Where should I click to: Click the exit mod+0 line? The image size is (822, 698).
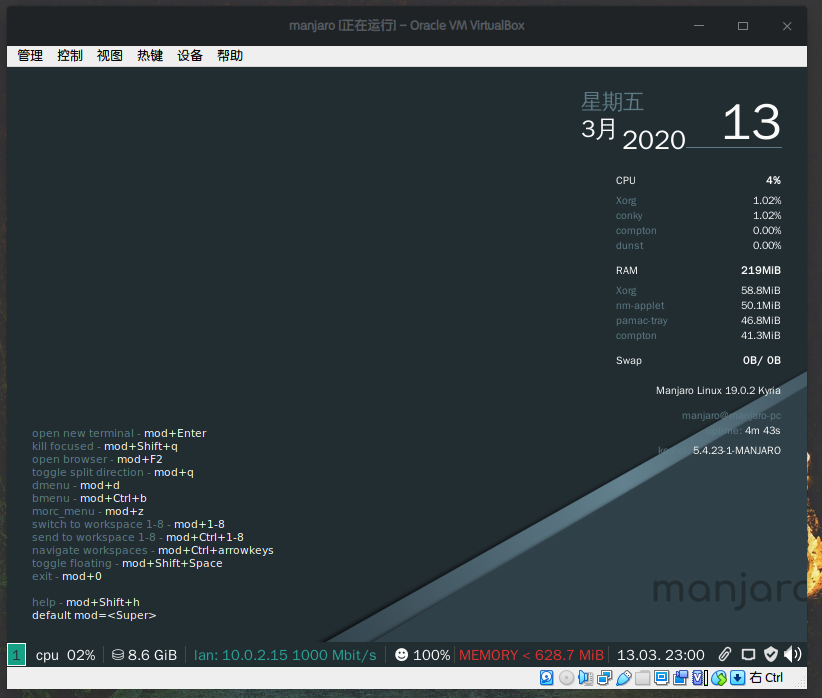(x=67, y=576)
